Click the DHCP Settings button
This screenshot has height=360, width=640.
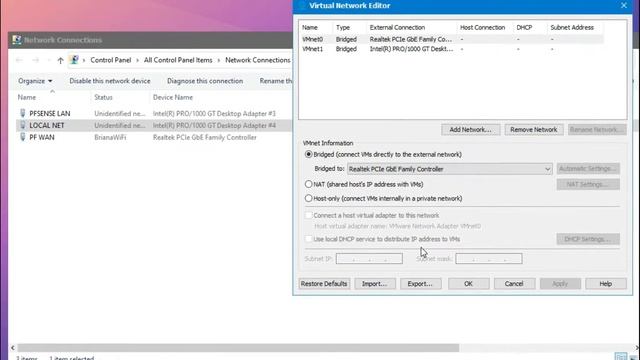click(x=588, y=239)
